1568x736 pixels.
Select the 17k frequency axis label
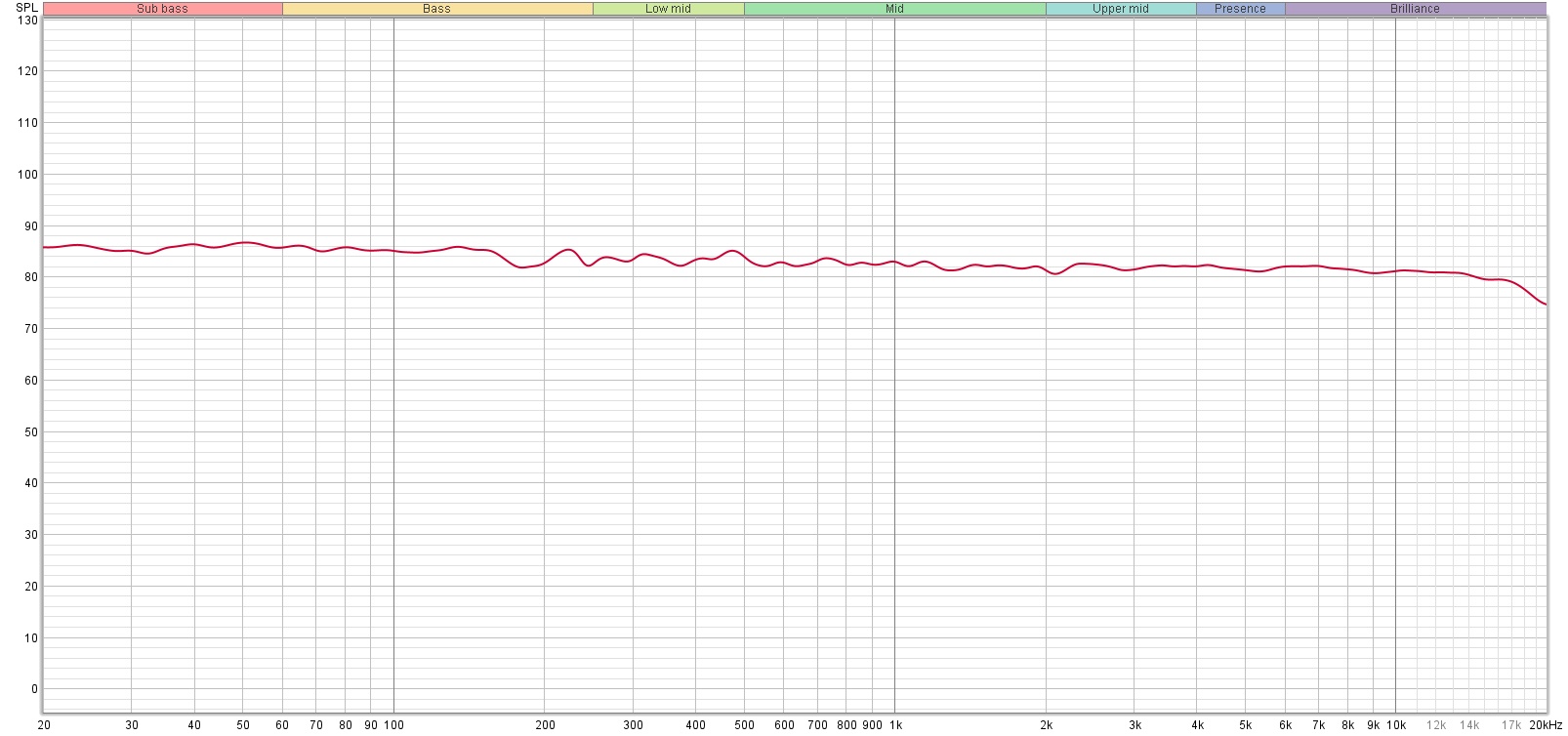(x=1511, y=725)
